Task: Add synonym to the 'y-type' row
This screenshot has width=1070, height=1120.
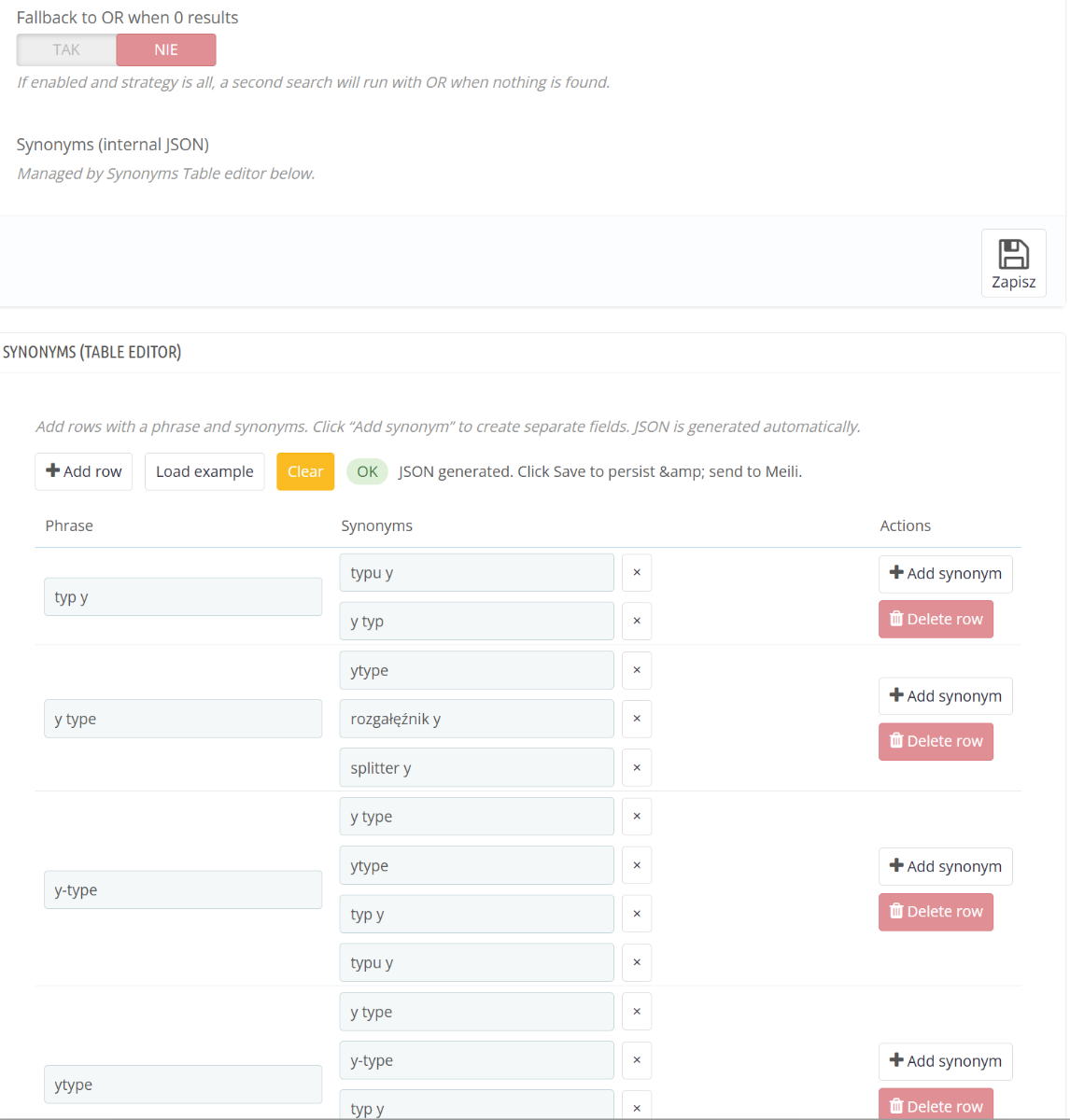Action: pyautogui.click(x=945, y=867)
